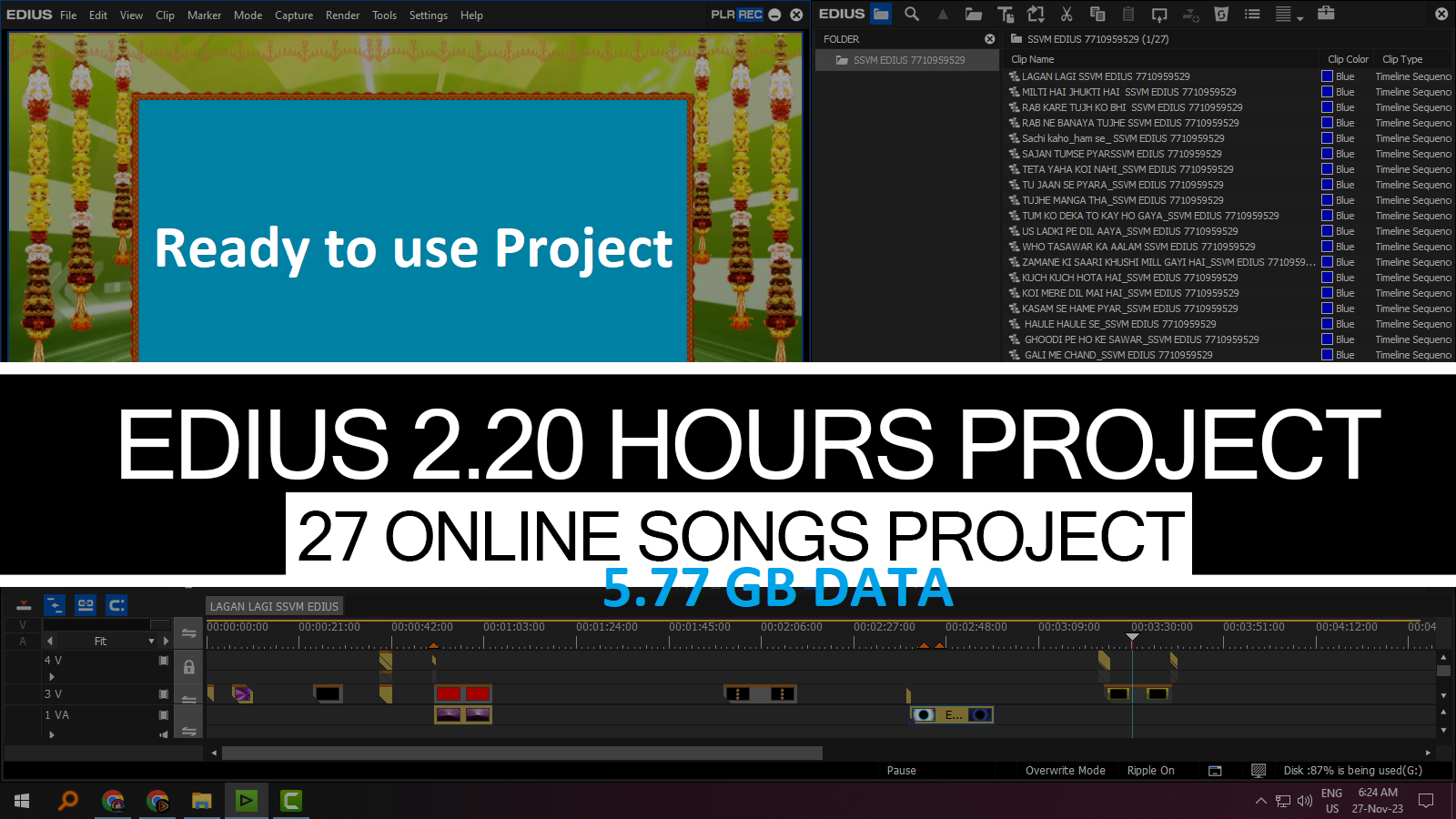
Task: Select the LAGAN LAGI SSVM EDIUS sequence tab
Action: (x=273, y=606)
